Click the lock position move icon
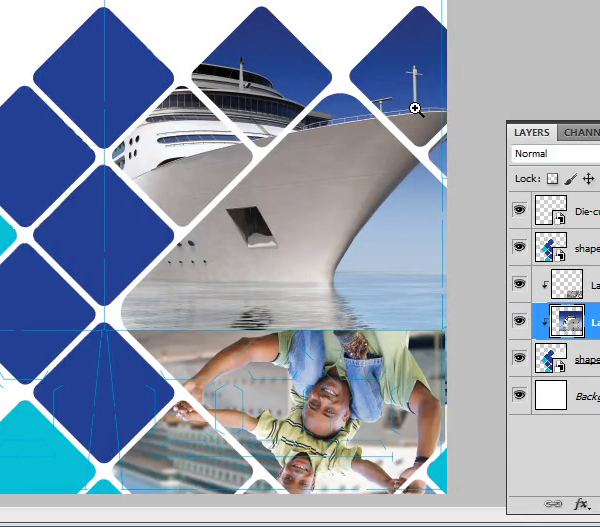 [x=588, y=179]
